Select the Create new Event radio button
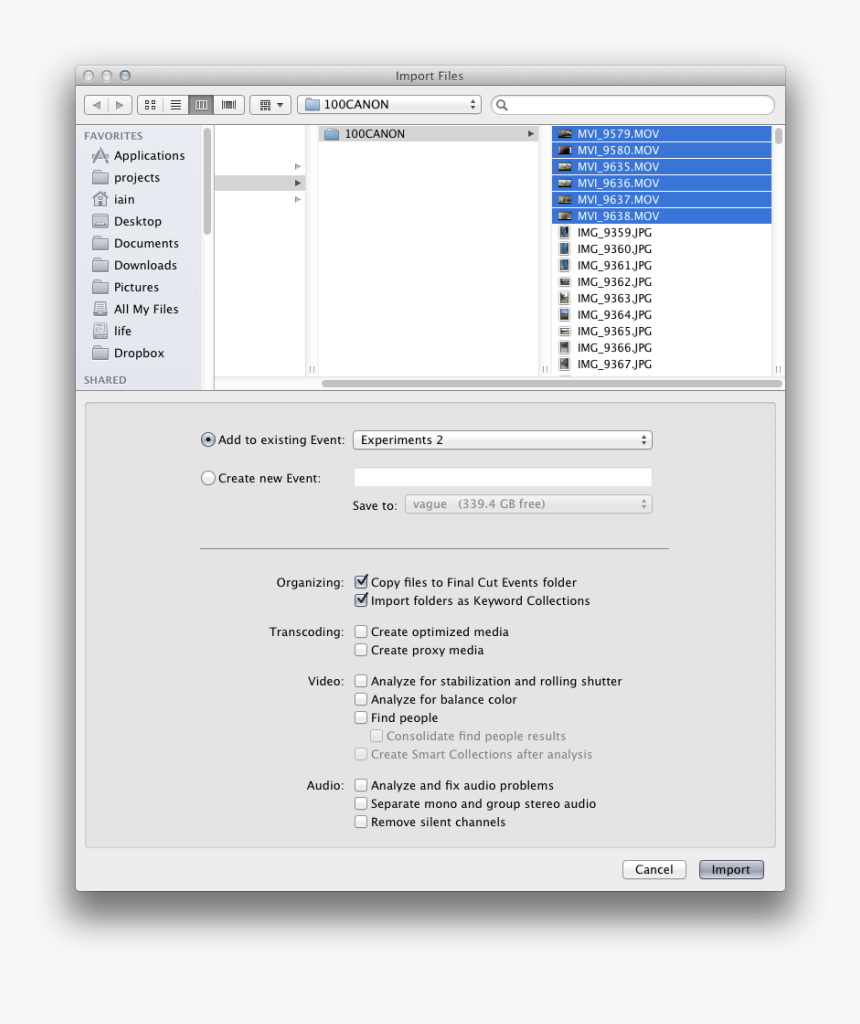Image resolution: width=860 pixels, height=1024 pixels. coord(208,477)
